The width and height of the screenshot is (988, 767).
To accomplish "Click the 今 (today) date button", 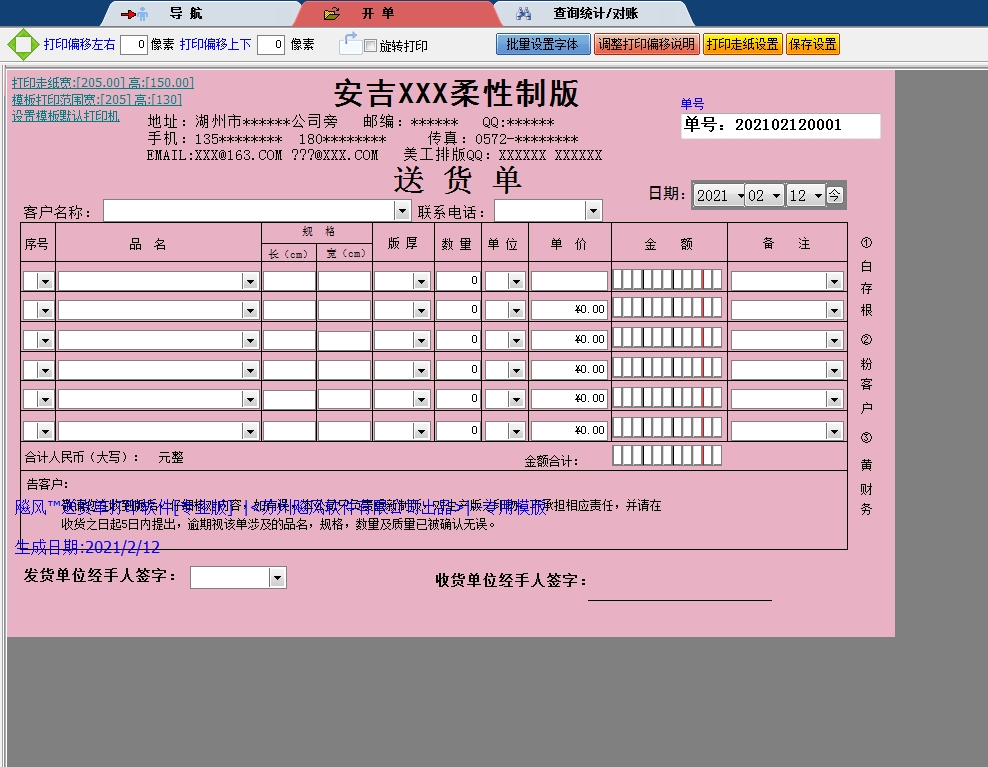I will point(835,195).
